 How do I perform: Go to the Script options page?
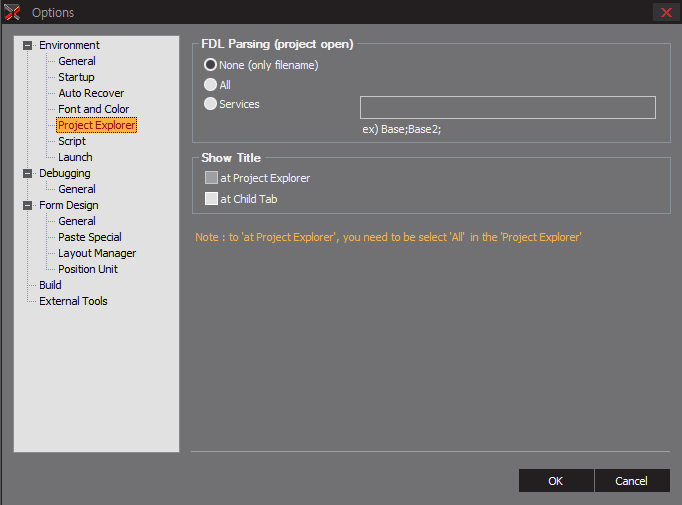(x=72, y=141)
